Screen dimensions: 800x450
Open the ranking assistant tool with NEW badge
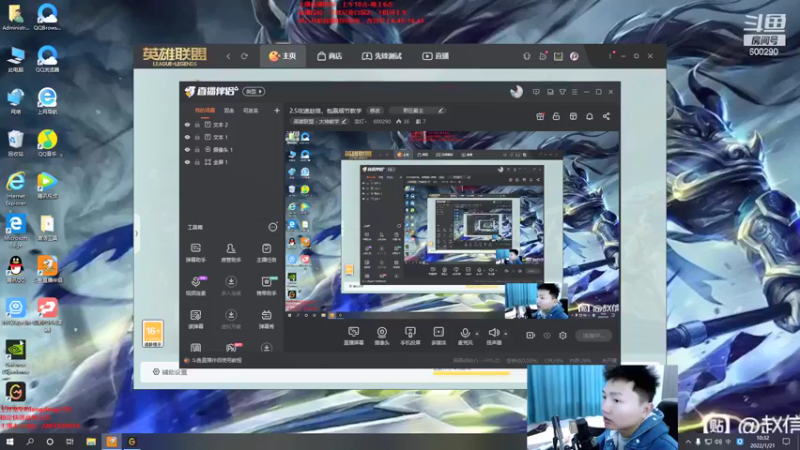[266, 286]
